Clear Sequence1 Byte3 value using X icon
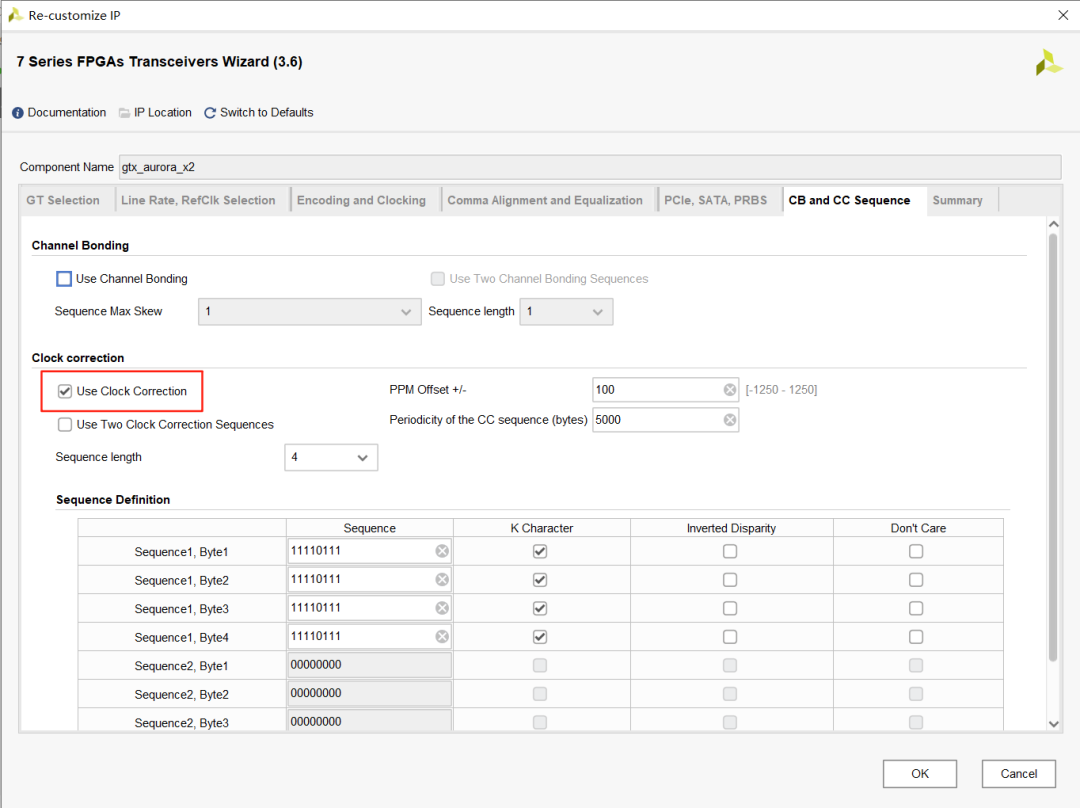Image resolution: width=1080 pixels, height=808 pixels. coord(442,608)
